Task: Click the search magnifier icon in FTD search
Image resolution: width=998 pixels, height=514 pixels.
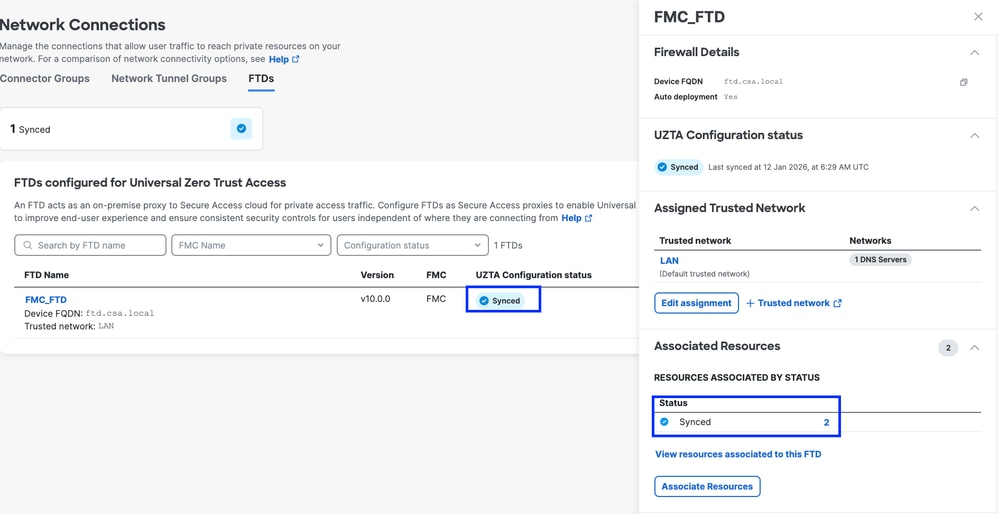Action: point(27,246)
